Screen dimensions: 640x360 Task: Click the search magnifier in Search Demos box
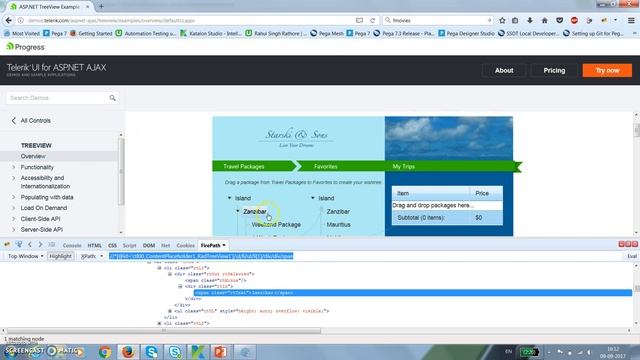click(113, 98)
